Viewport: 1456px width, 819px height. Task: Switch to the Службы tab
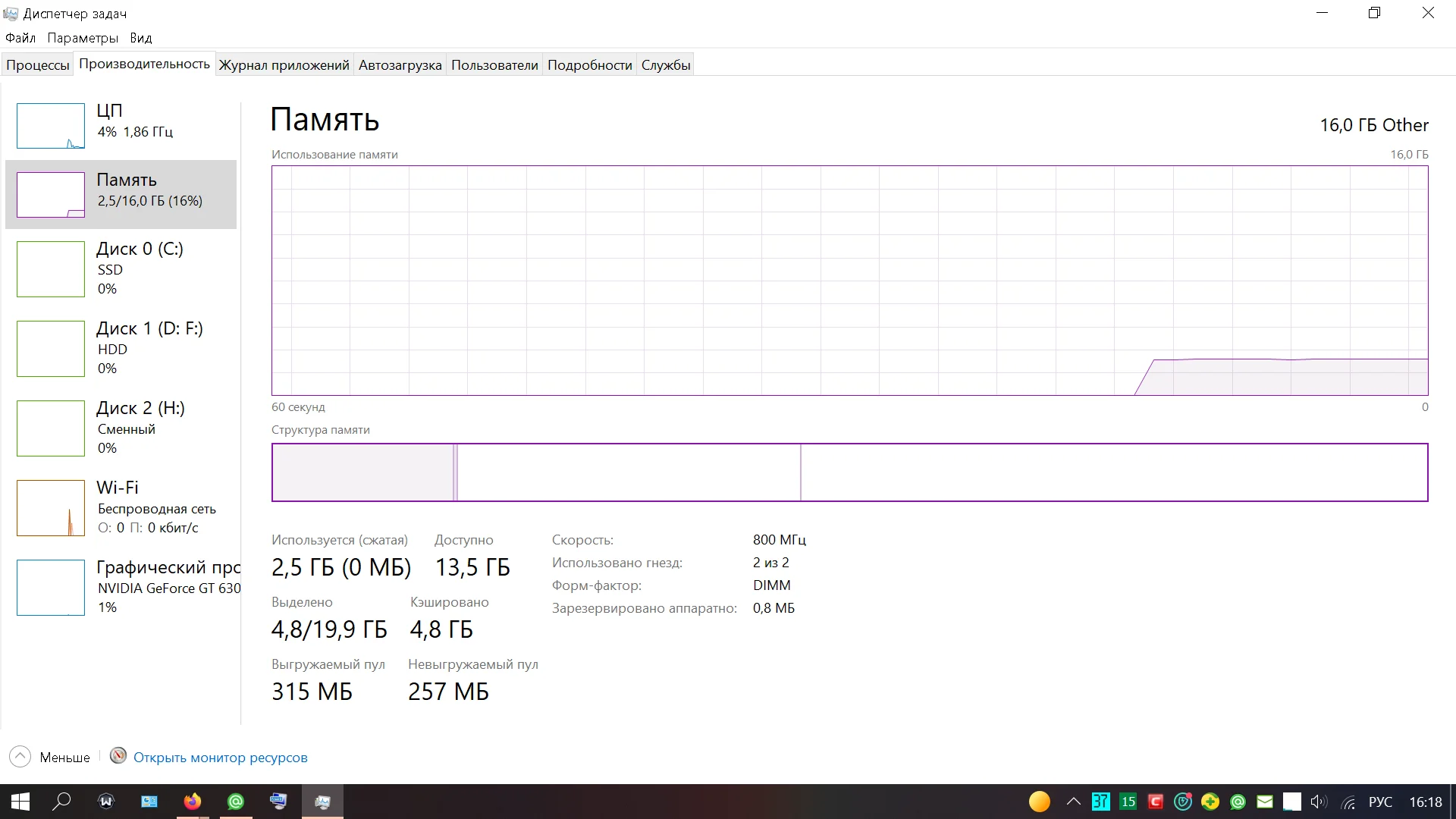[x=665, y=65]
